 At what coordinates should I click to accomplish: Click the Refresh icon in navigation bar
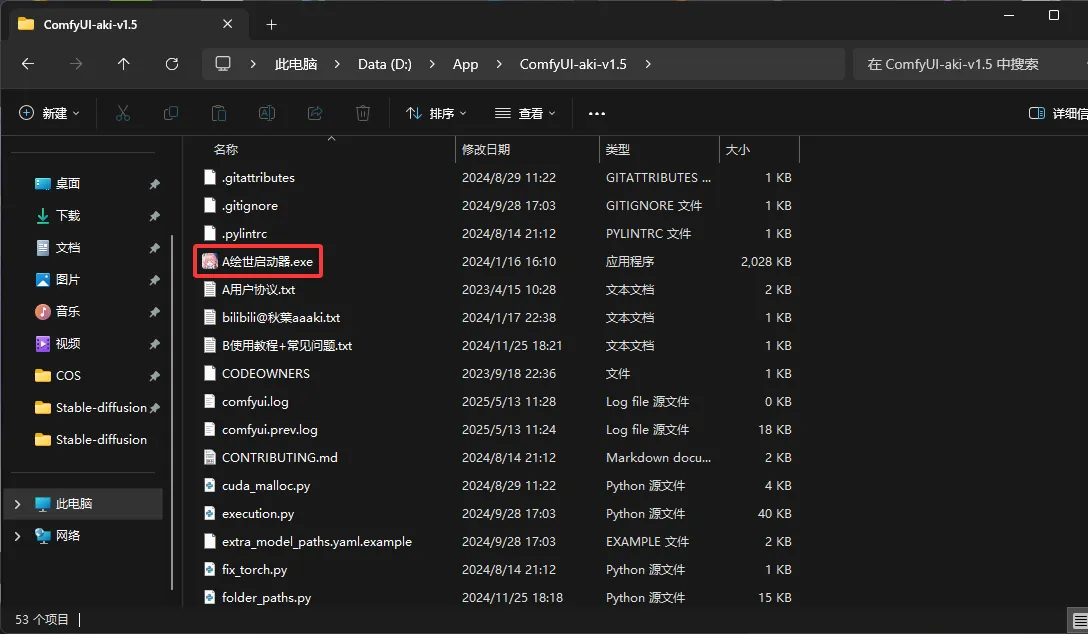[172, 64]
